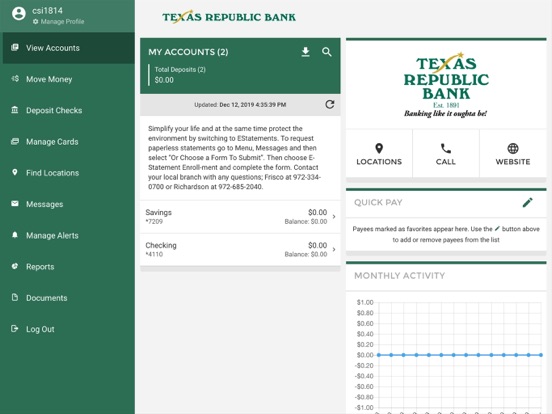Click the Locations map pin icon

pyautogui.click(x=379, y=149)
